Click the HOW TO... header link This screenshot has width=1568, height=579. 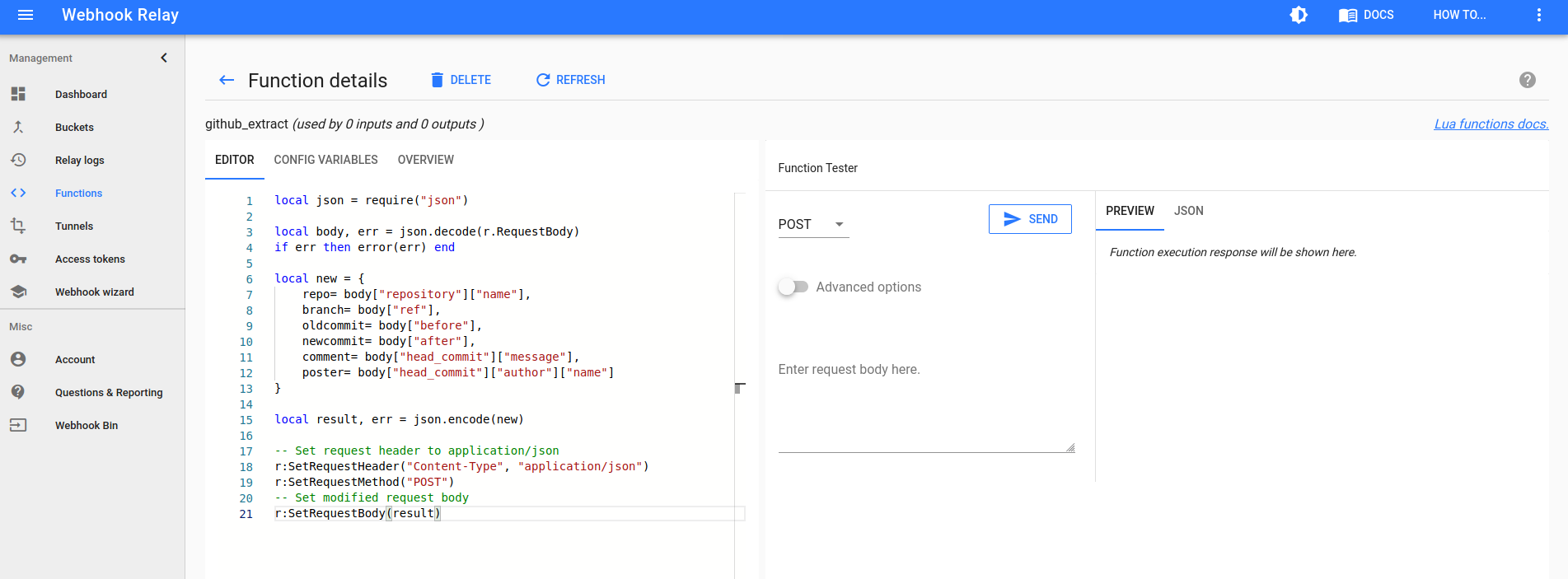(1459, 15)
